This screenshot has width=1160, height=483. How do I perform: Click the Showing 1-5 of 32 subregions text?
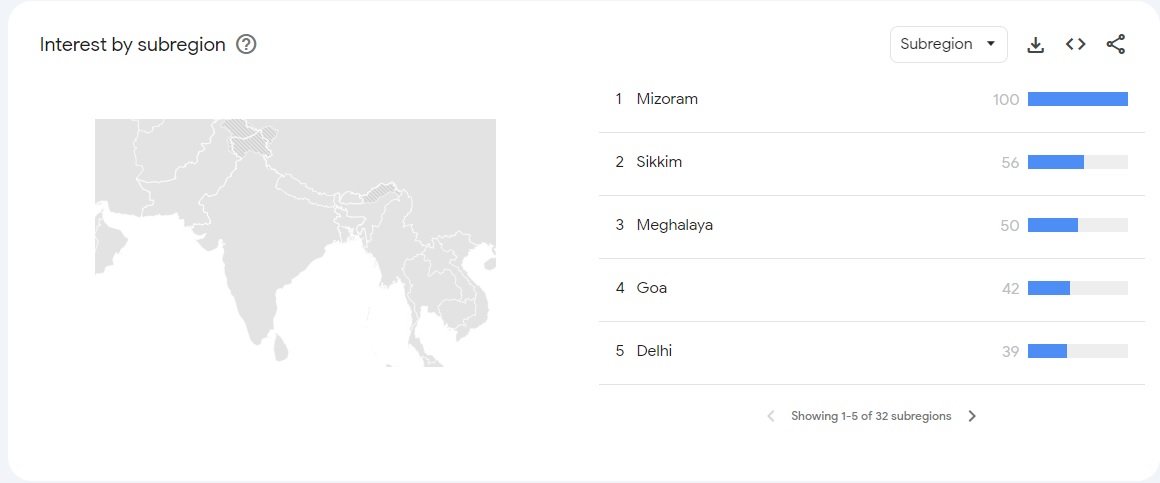point(871,416)
